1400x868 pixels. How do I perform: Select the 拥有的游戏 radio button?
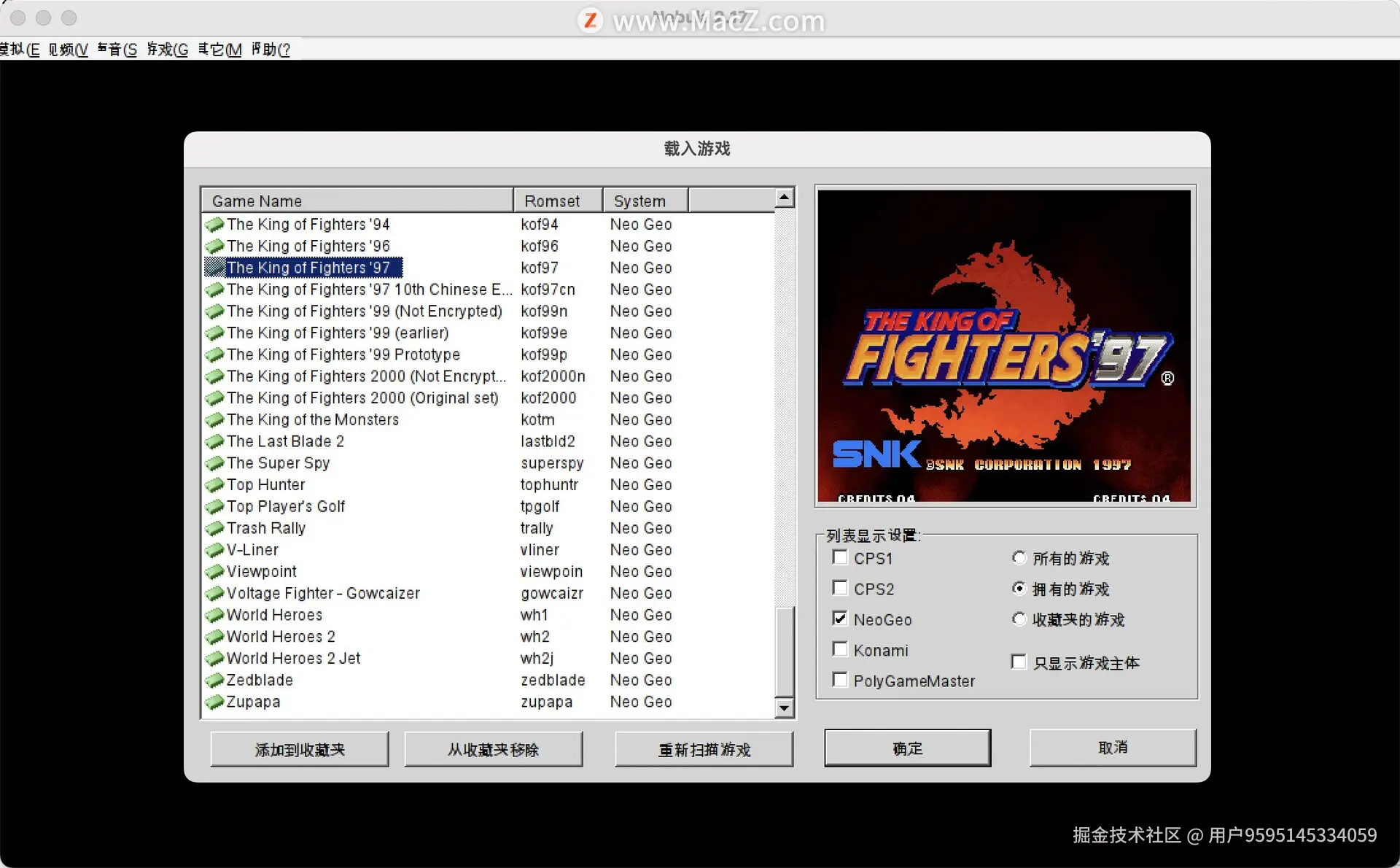coord(1019,588)
